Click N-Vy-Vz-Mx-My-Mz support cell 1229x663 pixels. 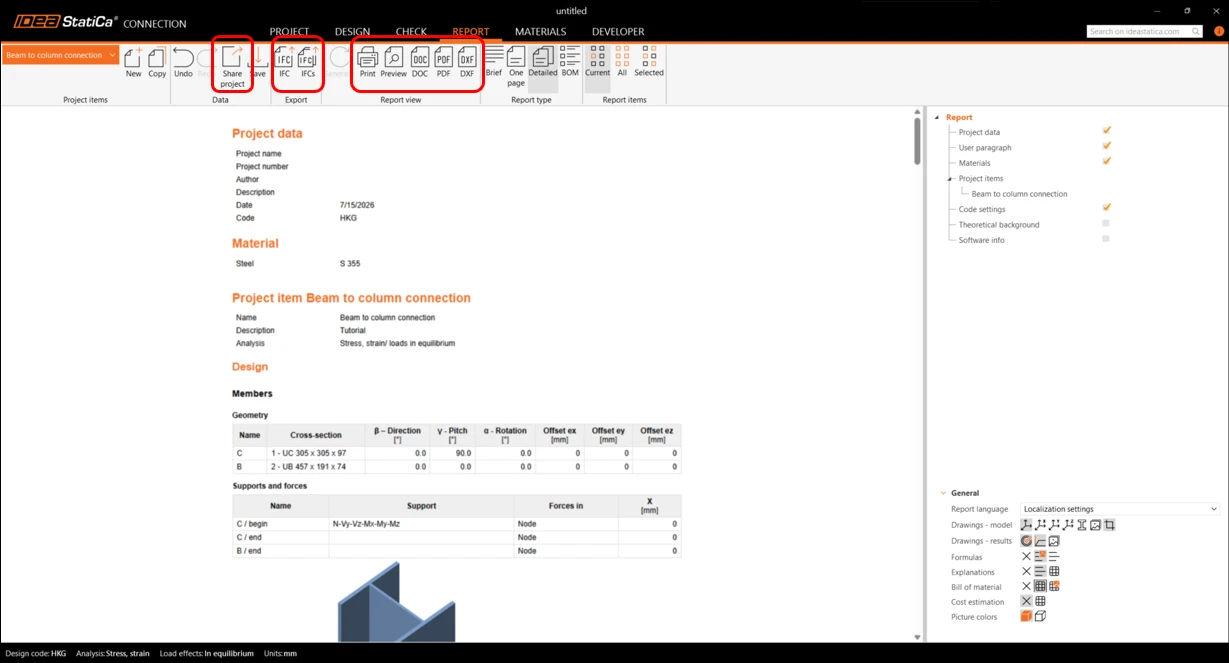pos(421,524)
